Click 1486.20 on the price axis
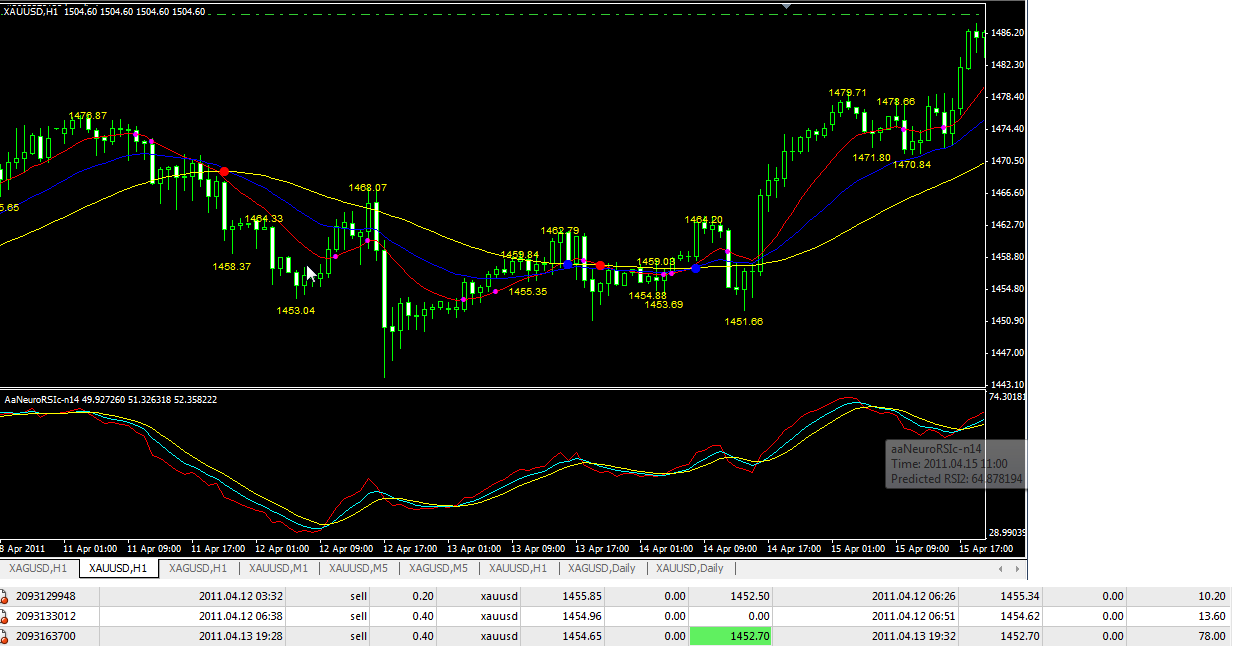Viewport: 1249px width, 664px height. tap(1006, 33)
